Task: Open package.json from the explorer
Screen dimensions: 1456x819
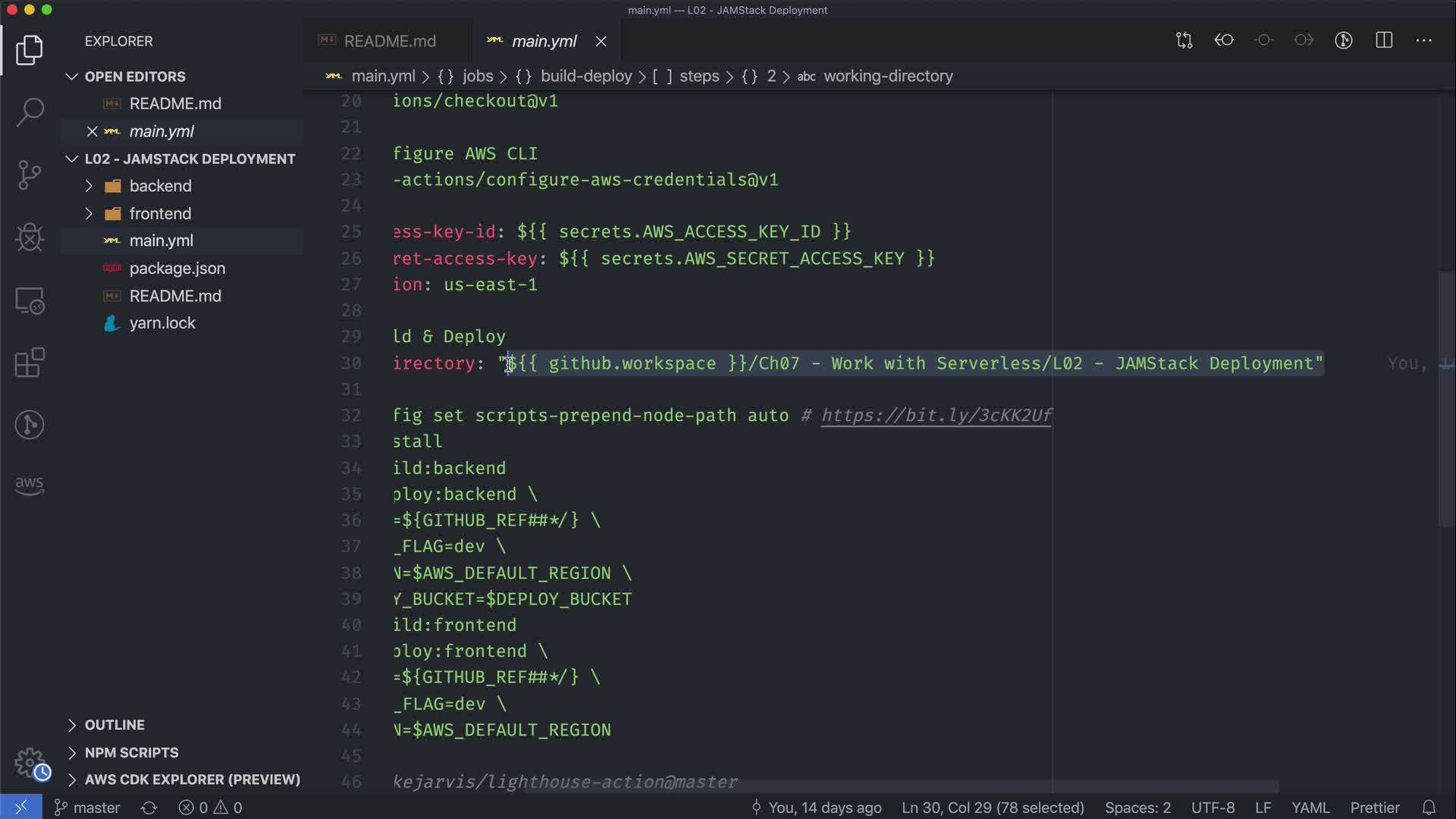Action: (177, 268)
